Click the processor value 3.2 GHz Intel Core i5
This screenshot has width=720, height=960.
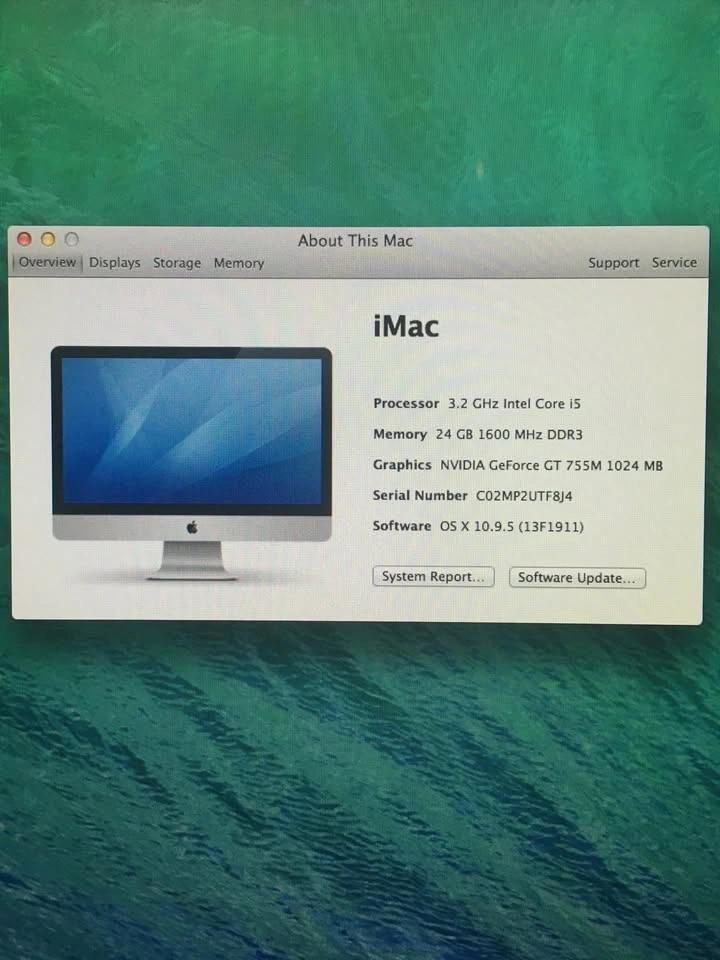tap(514, 403)
